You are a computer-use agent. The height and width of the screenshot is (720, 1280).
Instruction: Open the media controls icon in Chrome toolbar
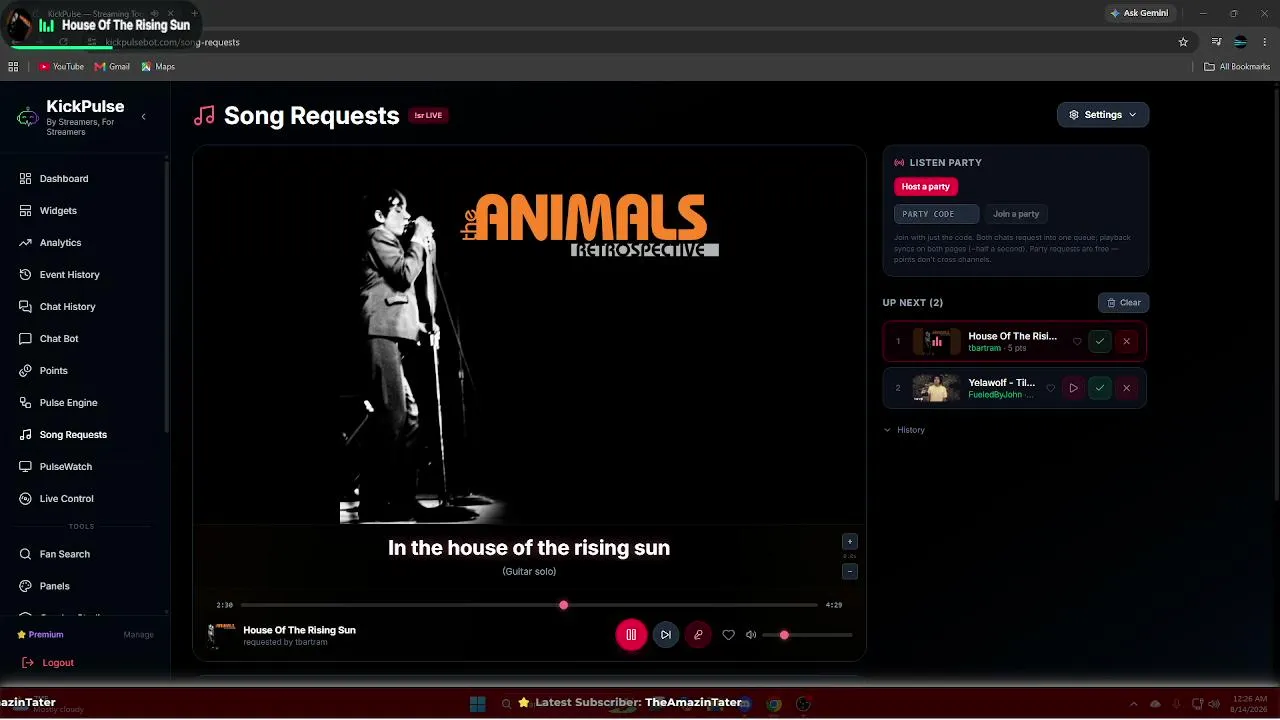[1216, 42]
